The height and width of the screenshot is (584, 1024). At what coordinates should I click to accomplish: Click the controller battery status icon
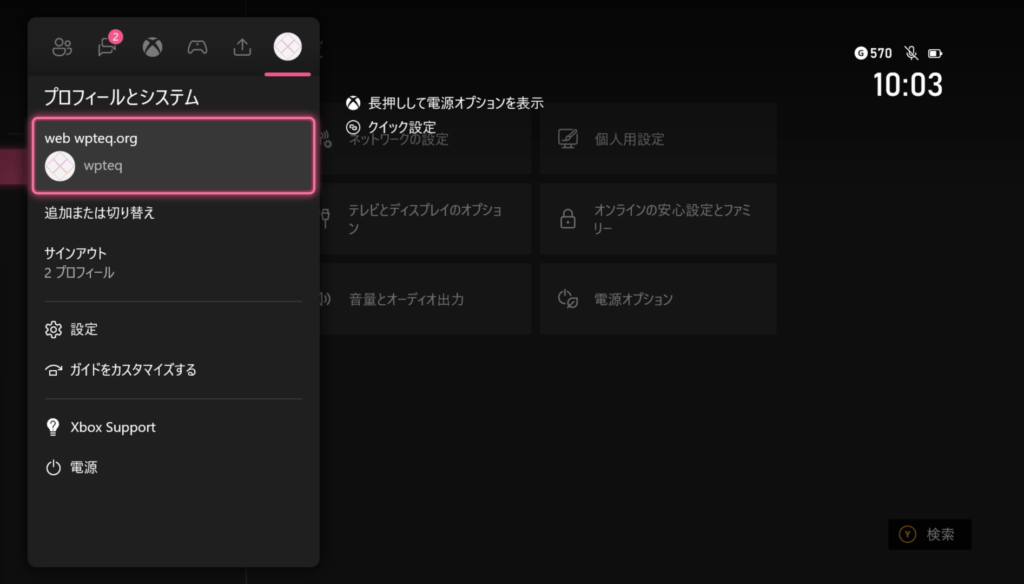pyautogui.click(x=935, y=54)
